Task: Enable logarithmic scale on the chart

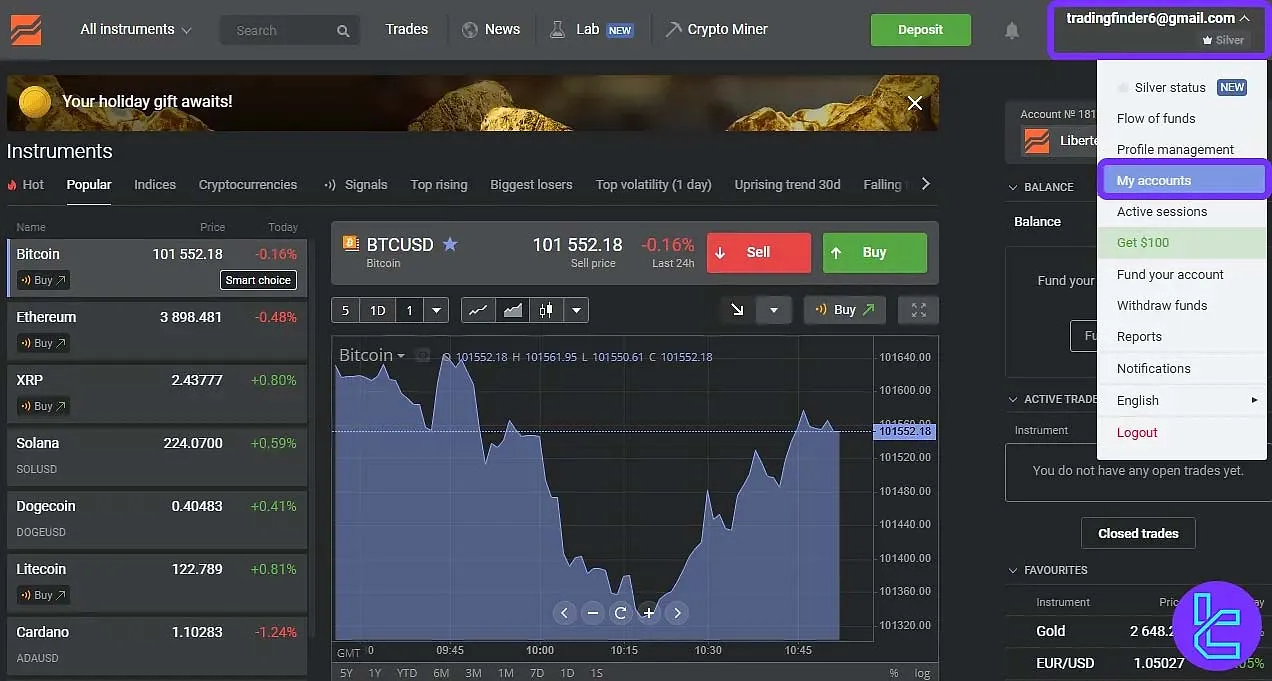Action: [x=921, y=672]
